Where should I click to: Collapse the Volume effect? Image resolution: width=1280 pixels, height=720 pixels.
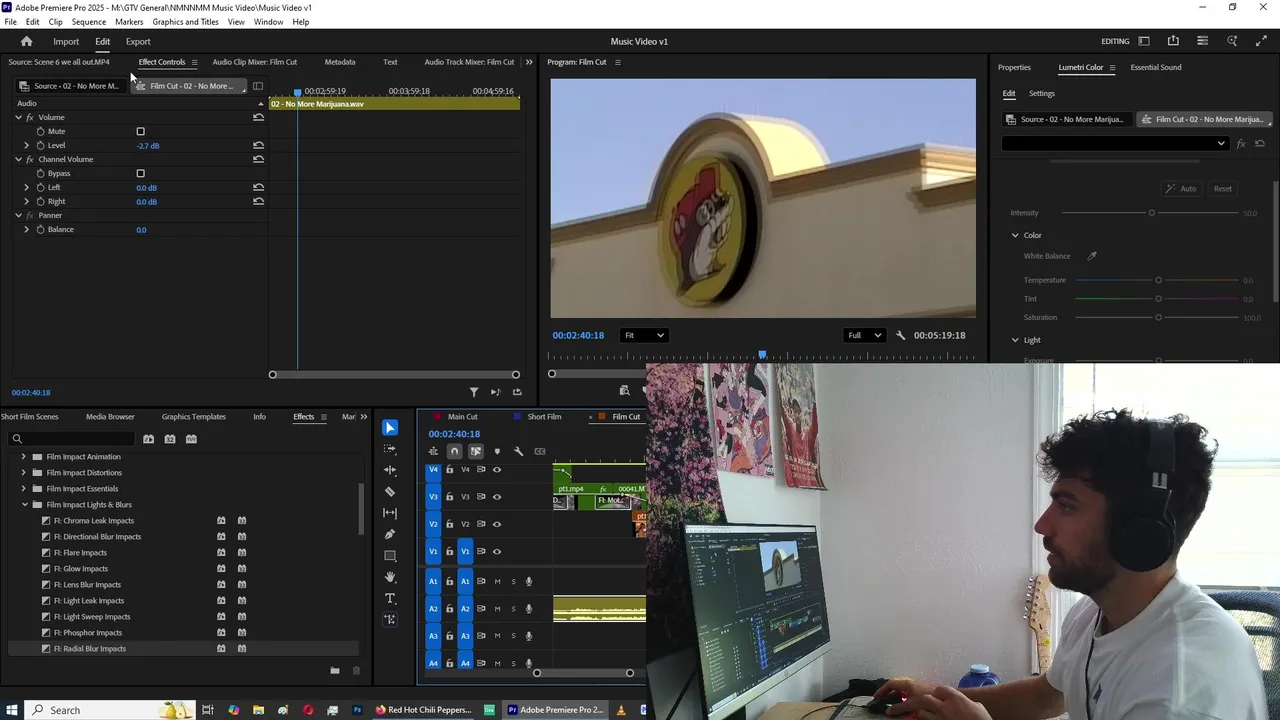tap(18, 117)
